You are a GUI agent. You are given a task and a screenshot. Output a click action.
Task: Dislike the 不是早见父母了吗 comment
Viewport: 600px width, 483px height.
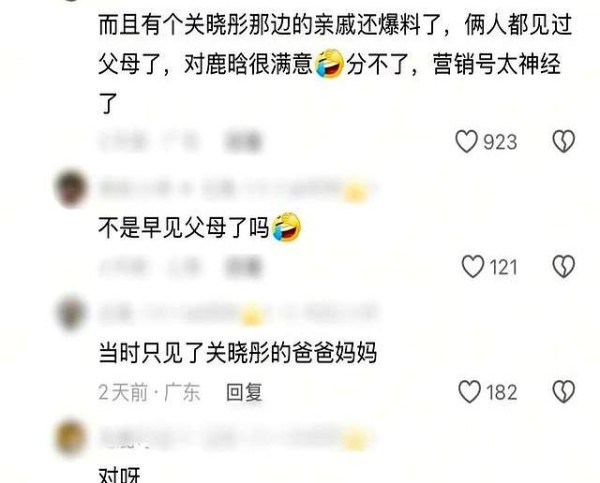(x=564, y=266)
